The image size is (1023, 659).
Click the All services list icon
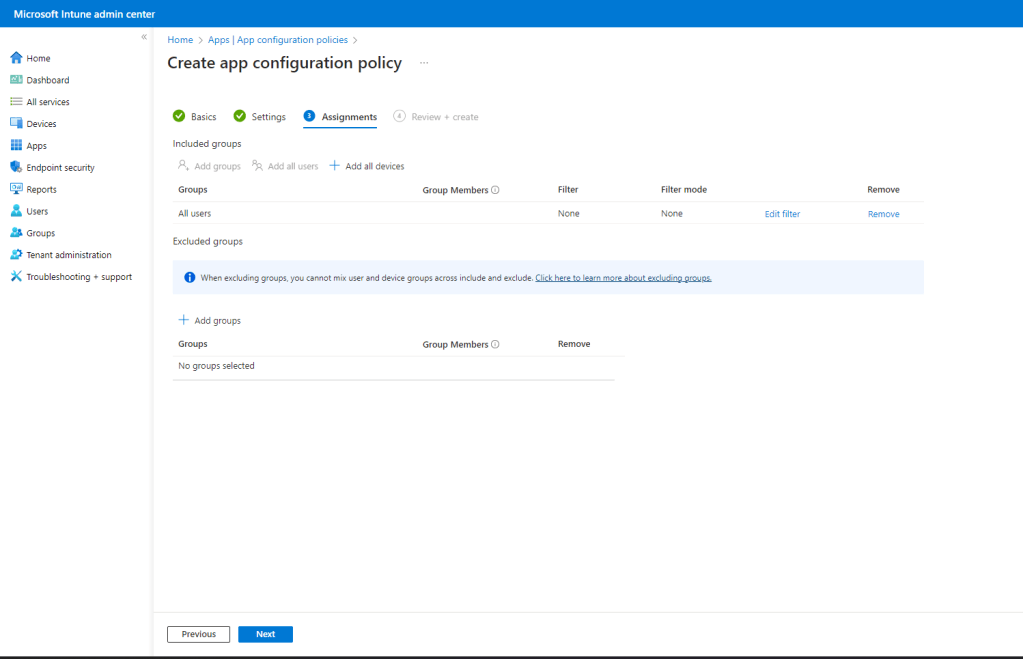pos(16,102)
